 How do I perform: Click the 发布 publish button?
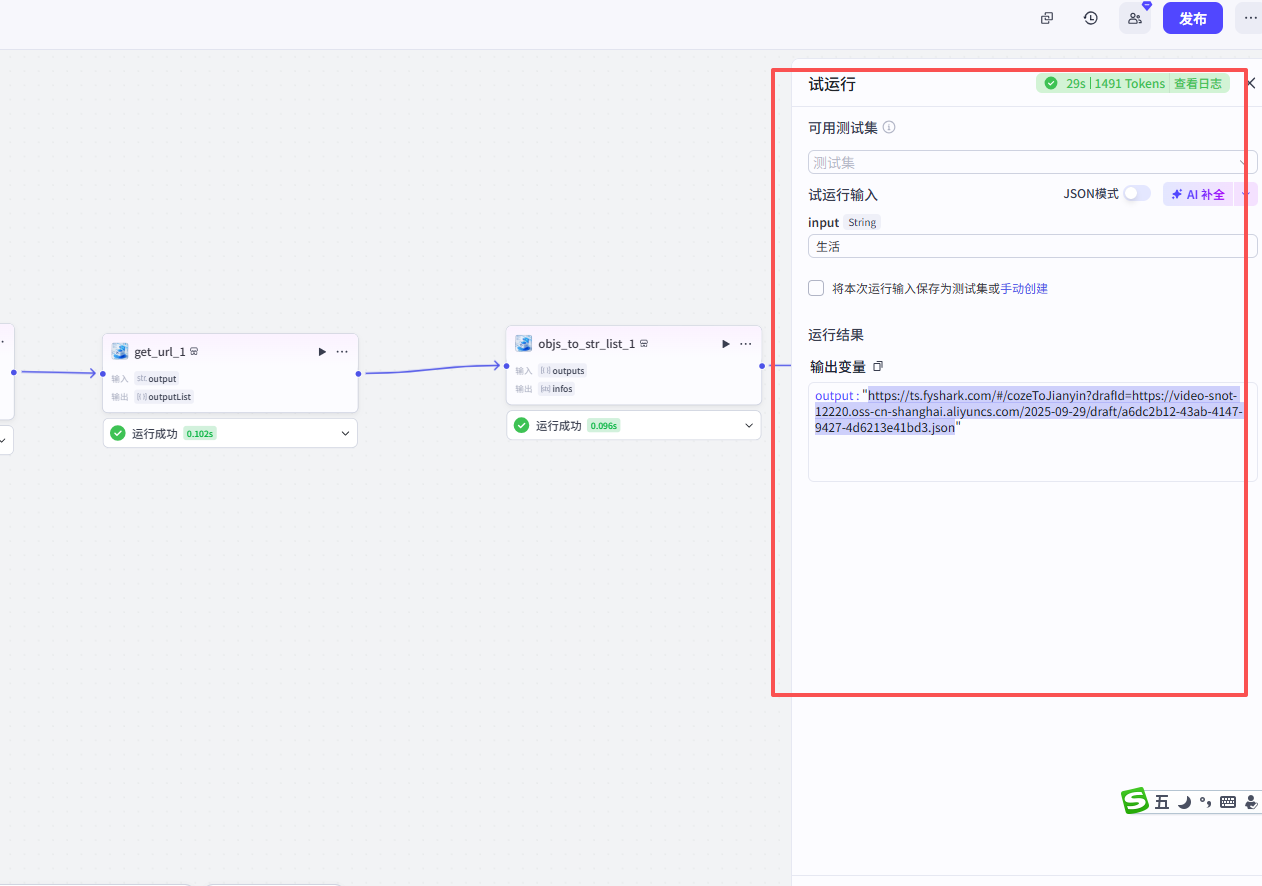(x=1193, y=18)
